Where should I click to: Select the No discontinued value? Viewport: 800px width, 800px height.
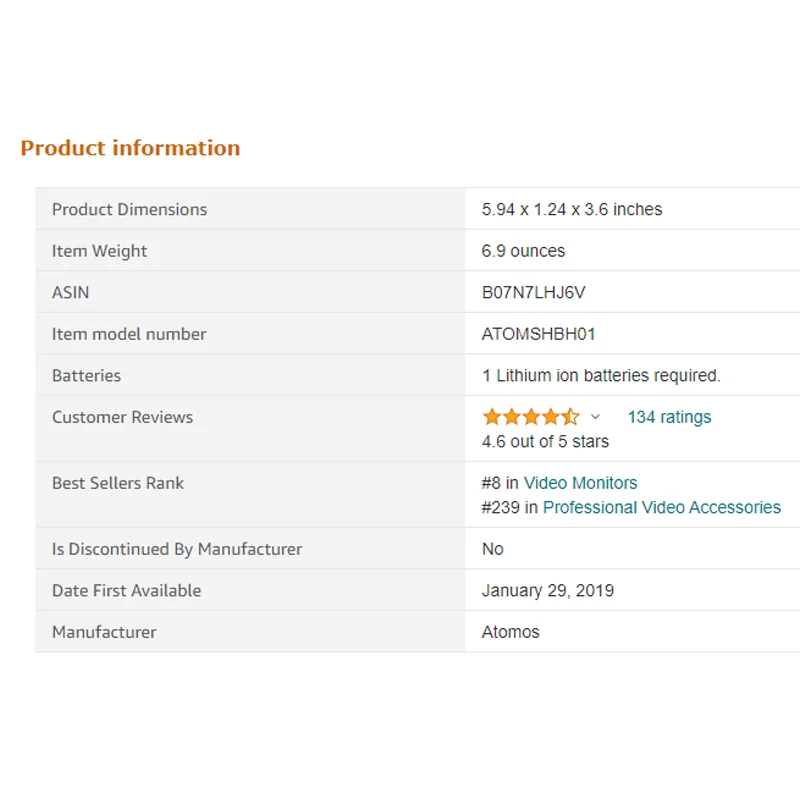tap(492, 549)
